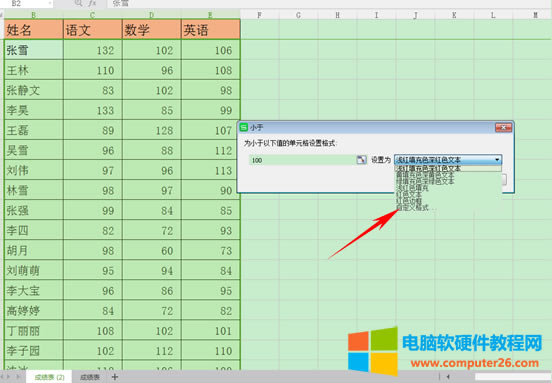Viewport: 552px width, 383px height.
Task: Select 浅红色填充 option in the list
Action: (412, 188)
